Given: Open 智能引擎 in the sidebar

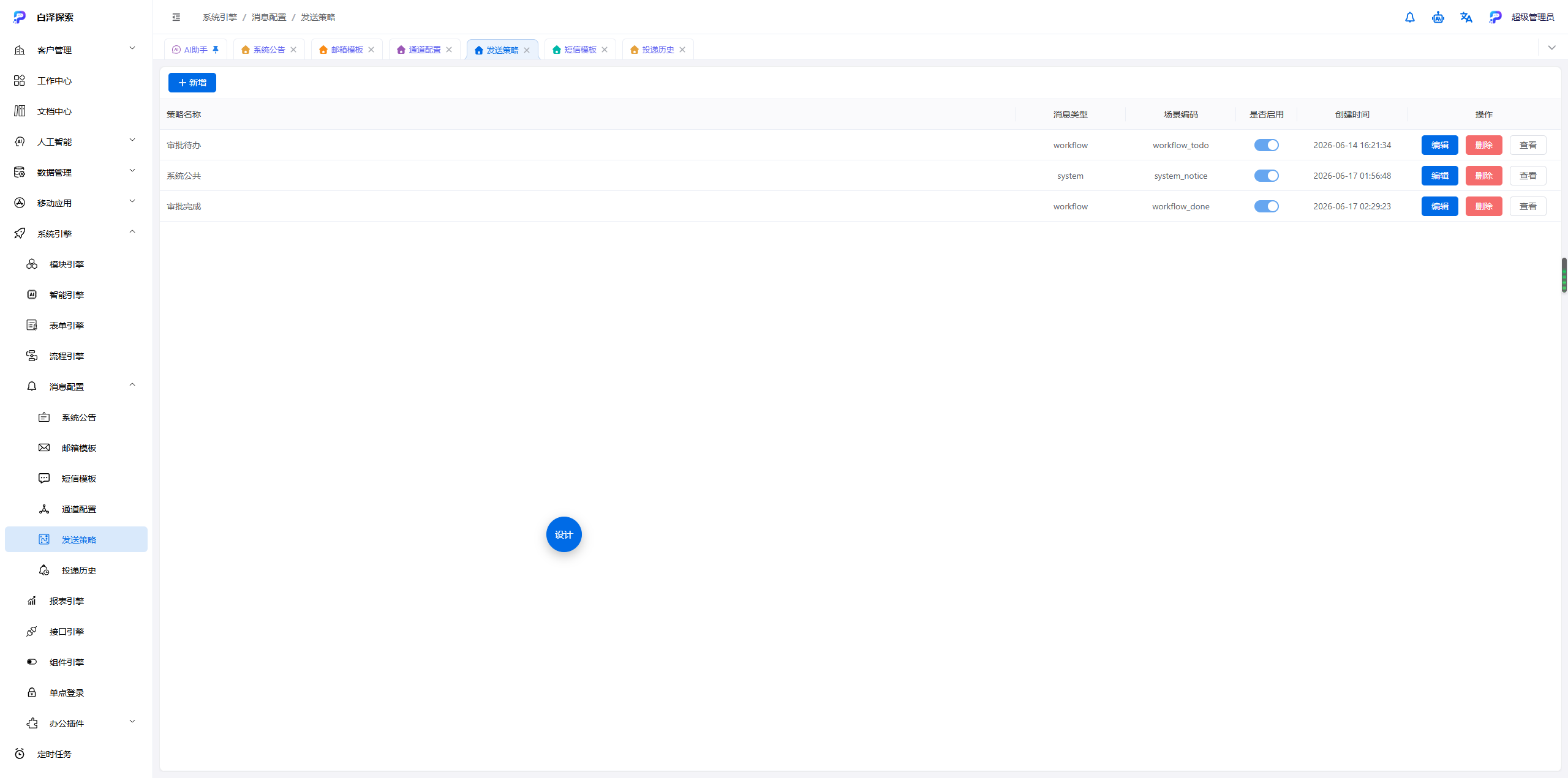Looking at the screenshot, I should coord(76,294).
